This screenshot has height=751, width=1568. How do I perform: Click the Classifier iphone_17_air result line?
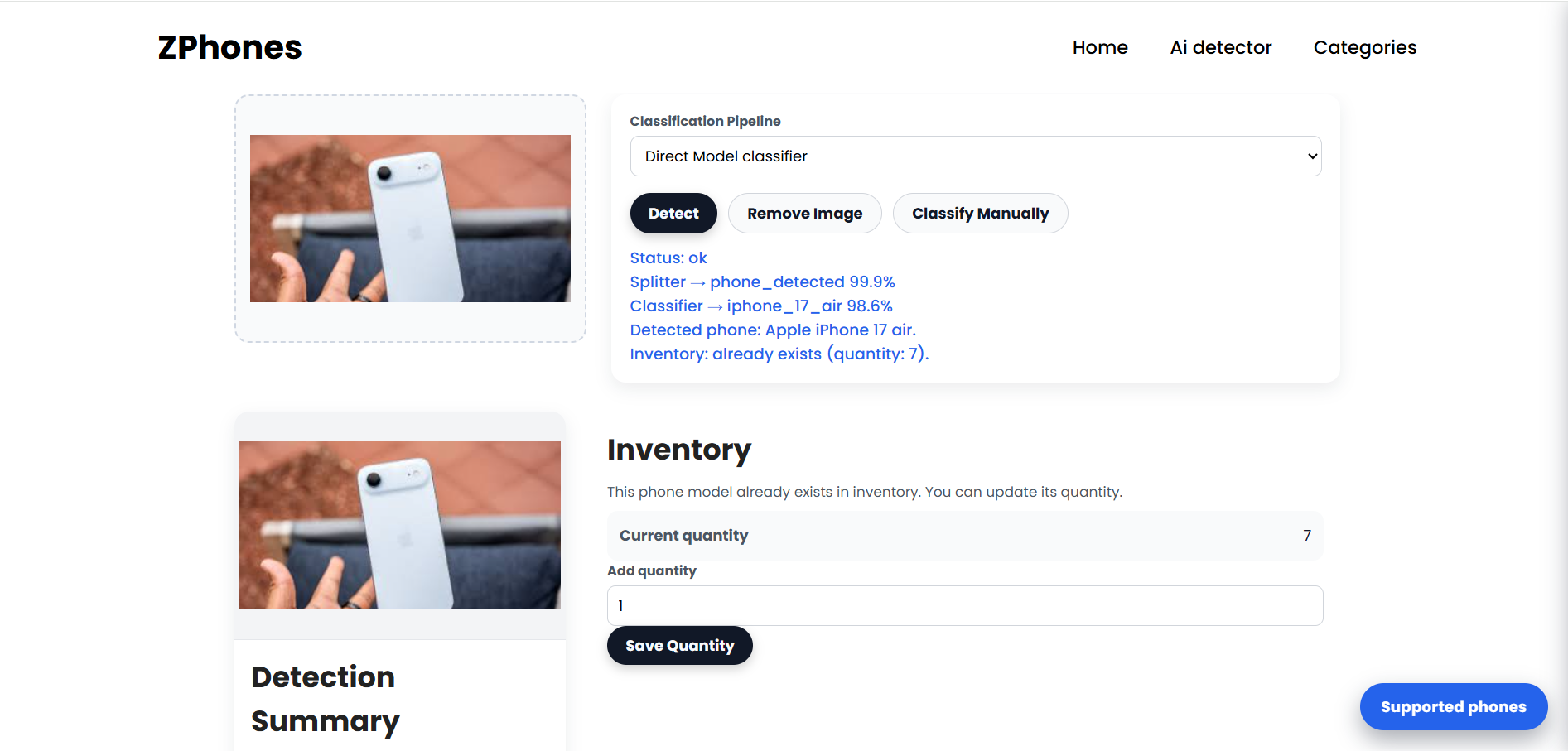tap(760, 306)
